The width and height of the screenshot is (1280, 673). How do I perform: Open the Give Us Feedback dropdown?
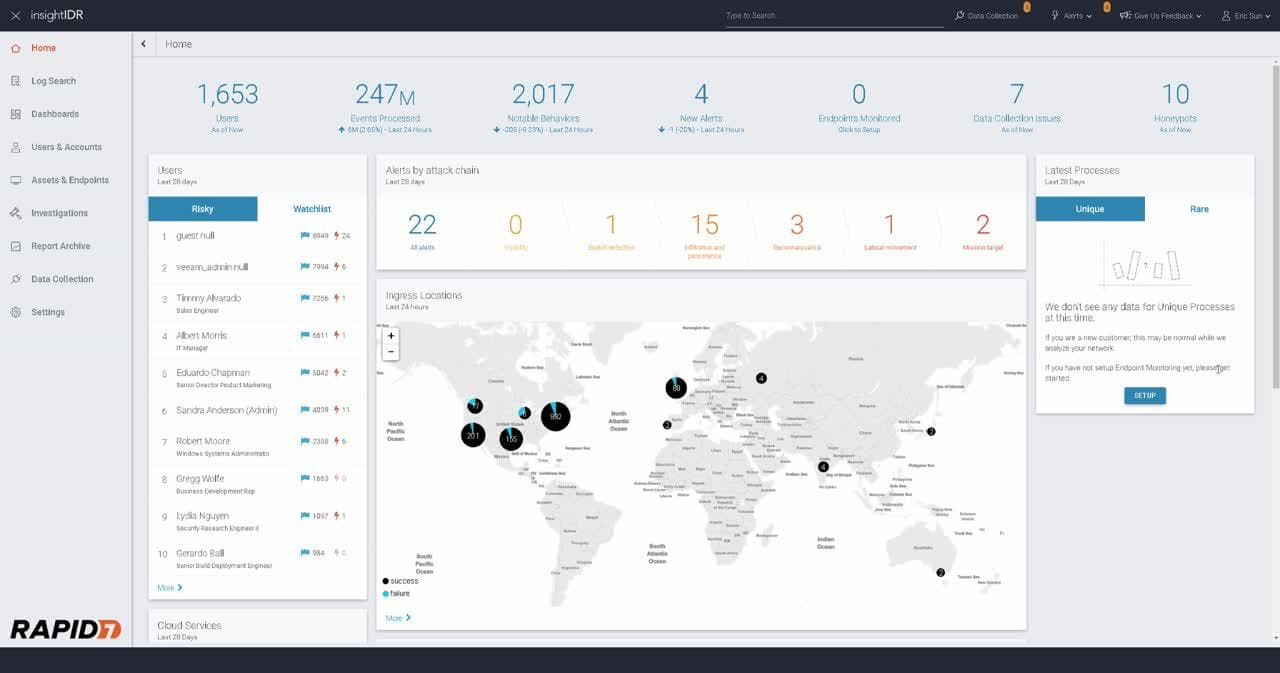[1160, 16]
